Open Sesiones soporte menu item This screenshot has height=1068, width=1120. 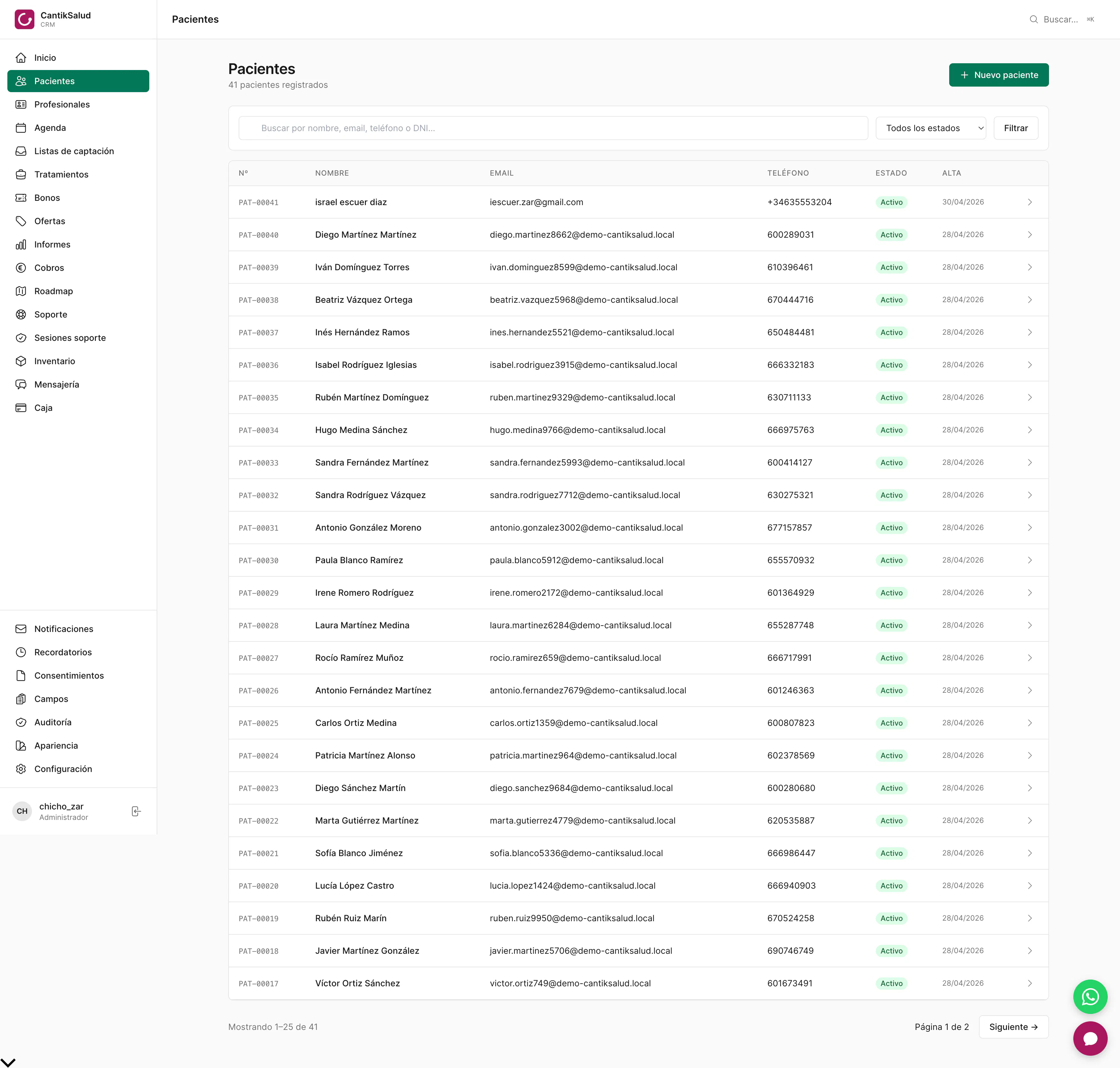pyautogui.click(x=78, y=337)
